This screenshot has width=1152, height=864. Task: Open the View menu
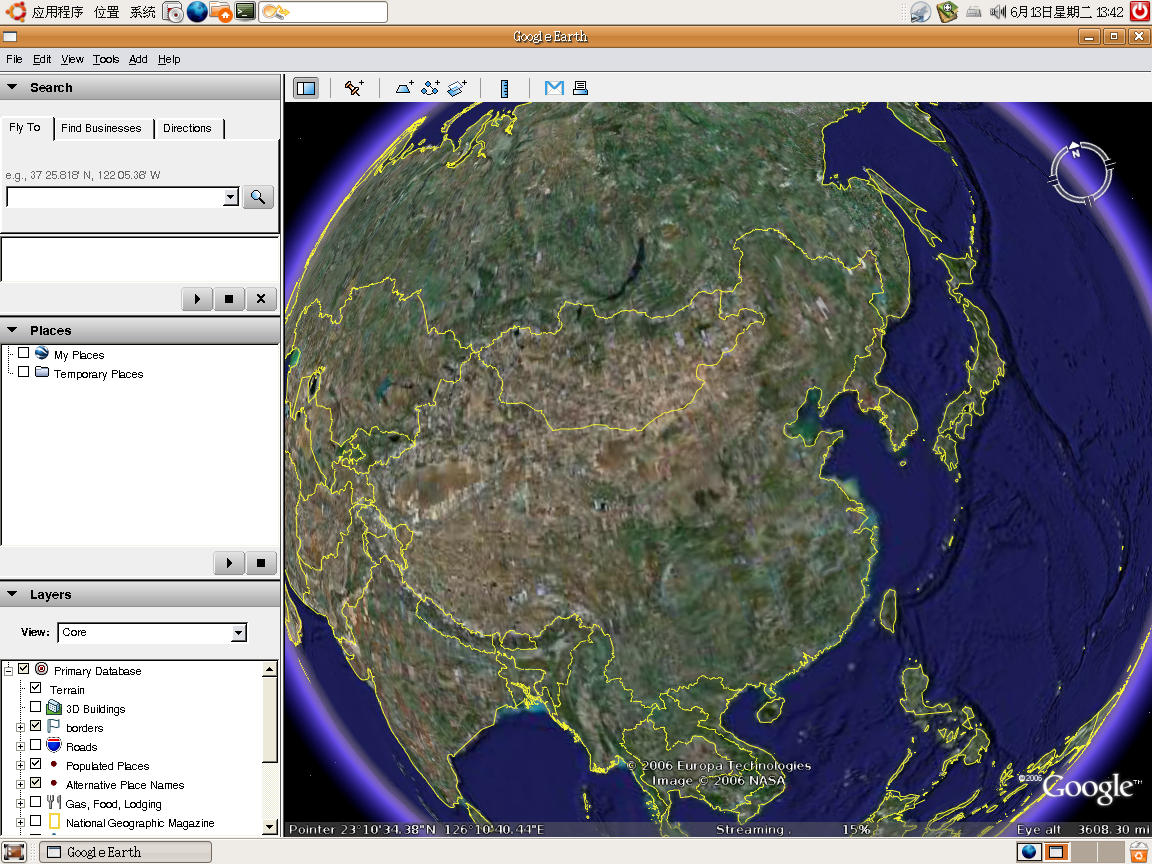point(72,60)
